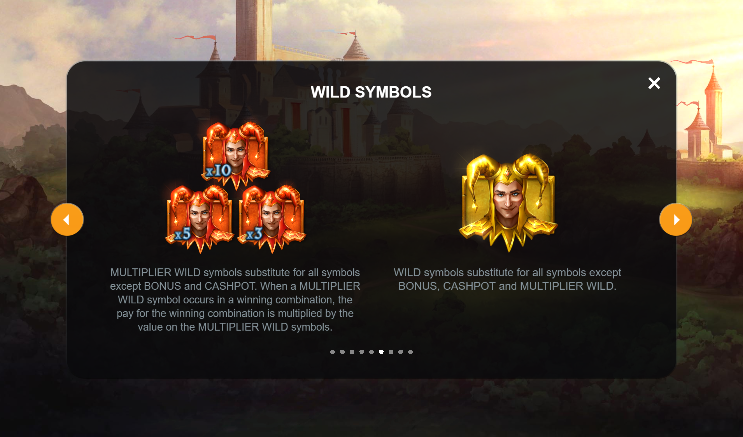Click the golden jester WILD symbol

[508, 202]
